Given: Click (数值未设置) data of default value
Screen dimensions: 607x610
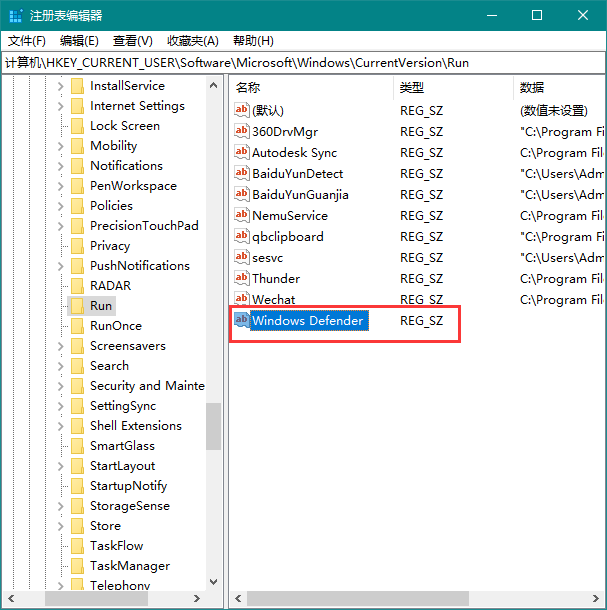Looking at the screenshot, I should (554, 111).
